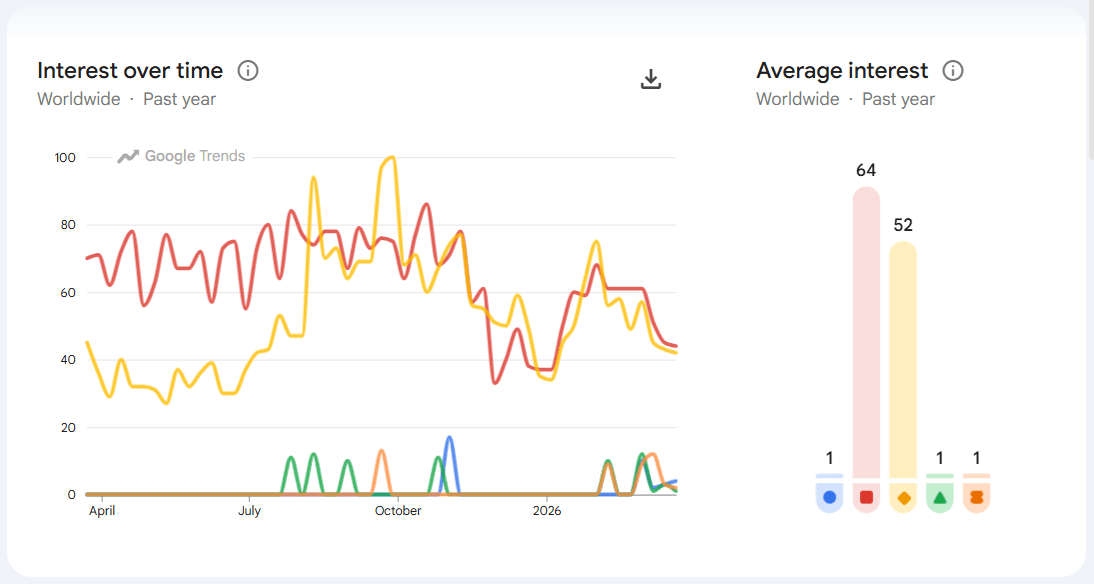The image size is (1094, 584).
Task: Click the info icon beside Interest over time
Action: [248, 71]
